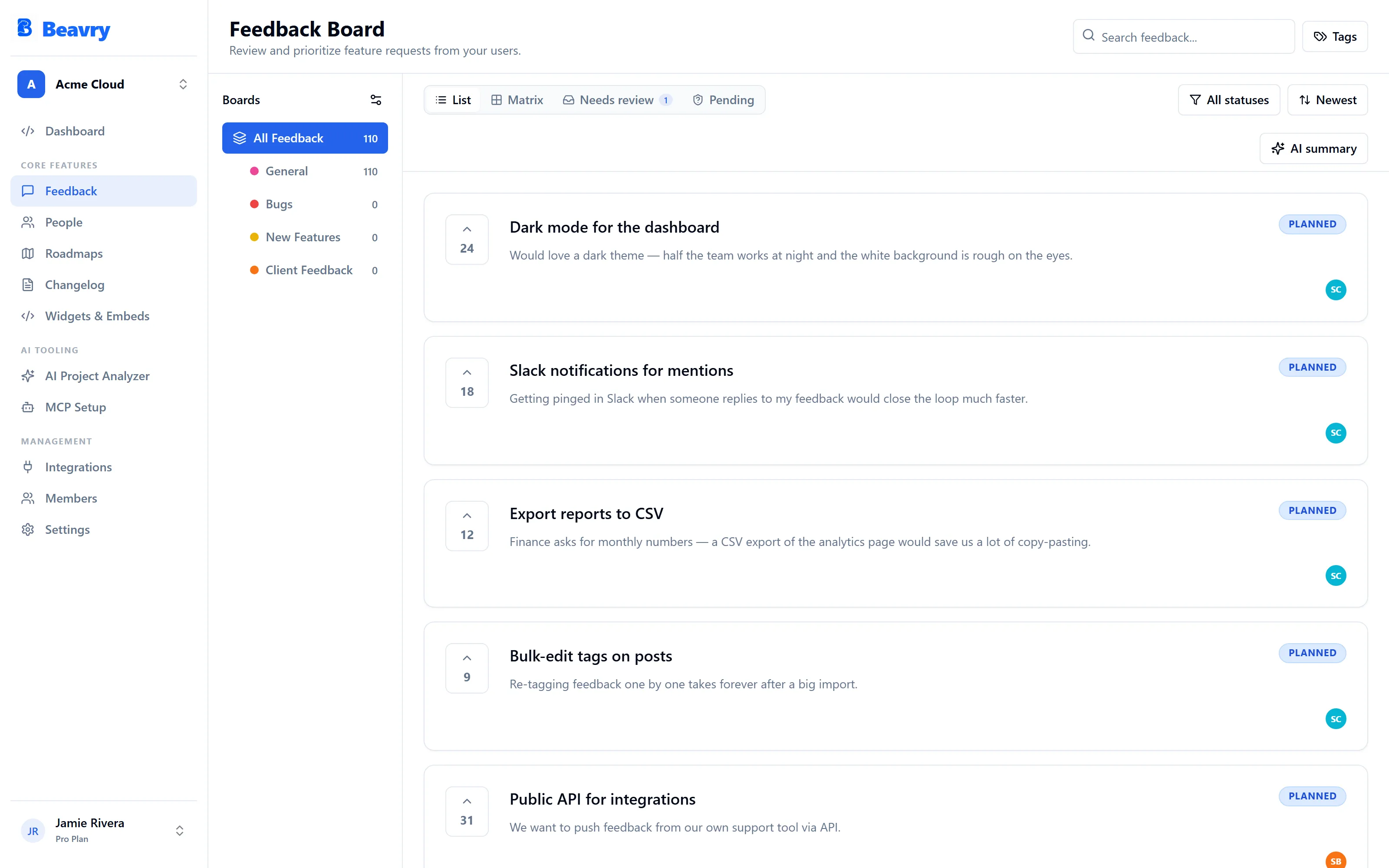Click PLANNED badge on Public API post

tap(1312, 796)
